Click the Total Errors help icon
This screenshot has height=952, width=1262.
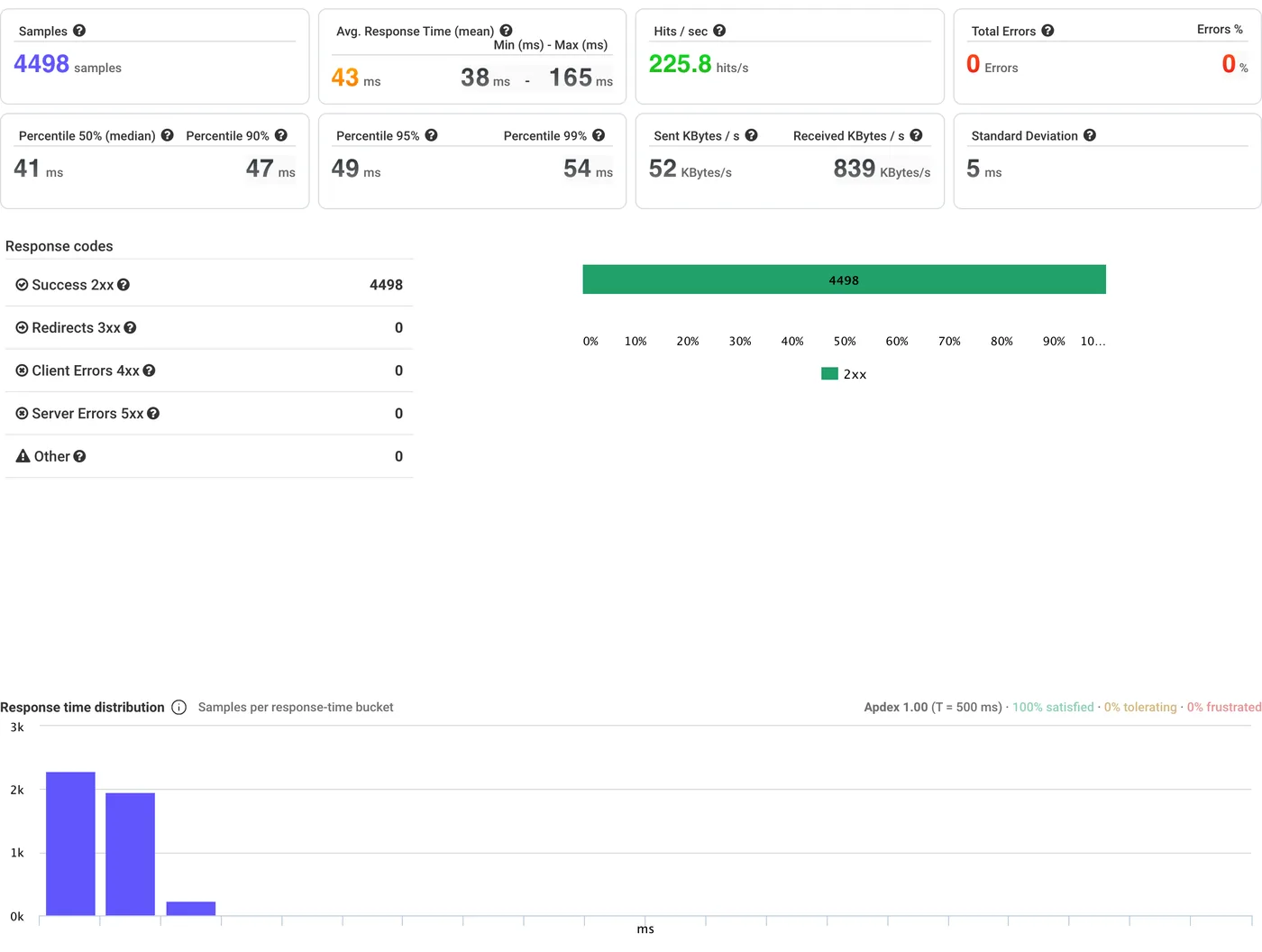1047,31
